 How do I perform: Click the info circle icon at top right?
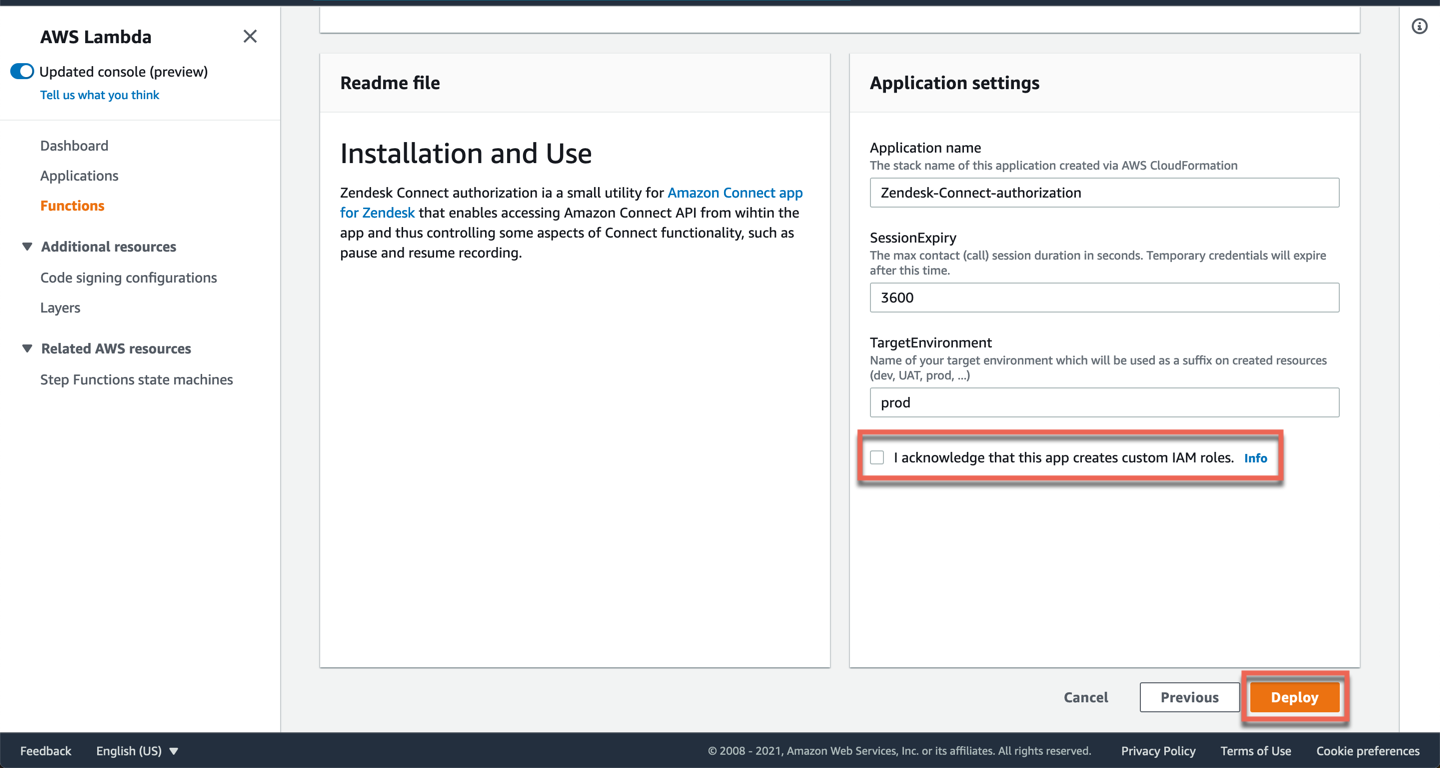pyautogui.click(x=1419, y=27)
